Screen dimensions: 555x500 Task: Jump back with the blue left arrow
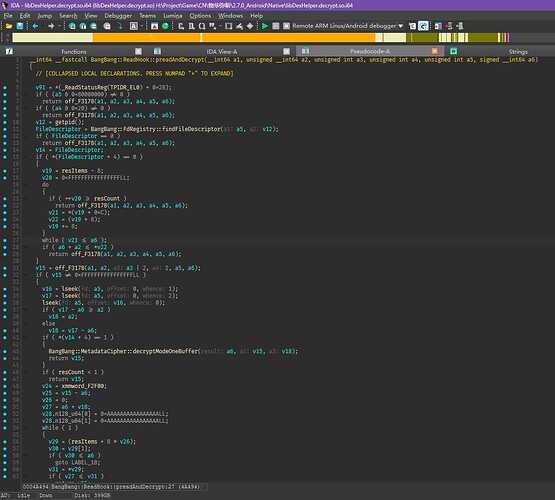point(35,26)
